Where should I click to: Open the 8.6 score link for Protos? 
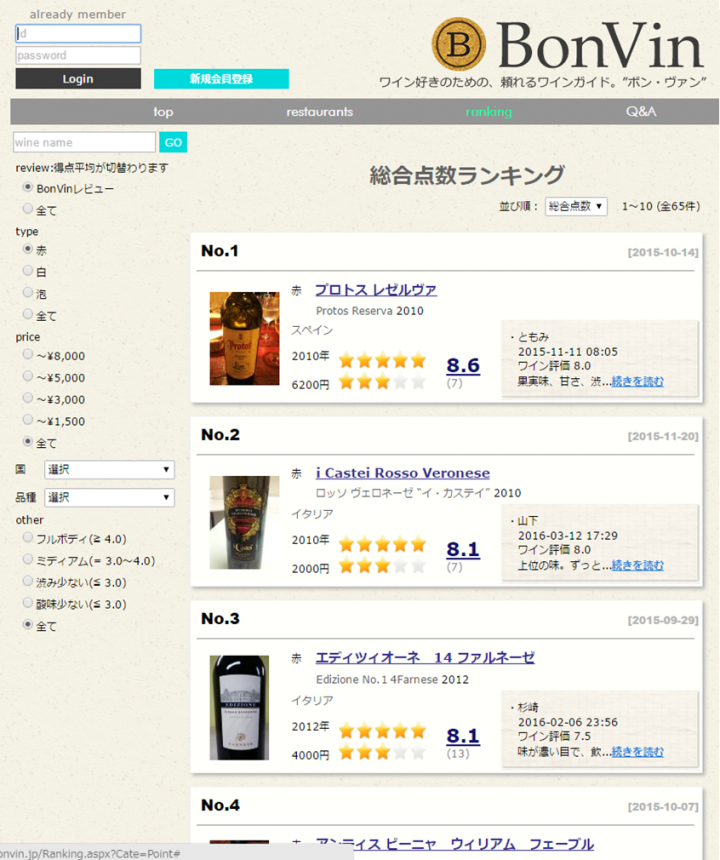[x=463, y=365]
